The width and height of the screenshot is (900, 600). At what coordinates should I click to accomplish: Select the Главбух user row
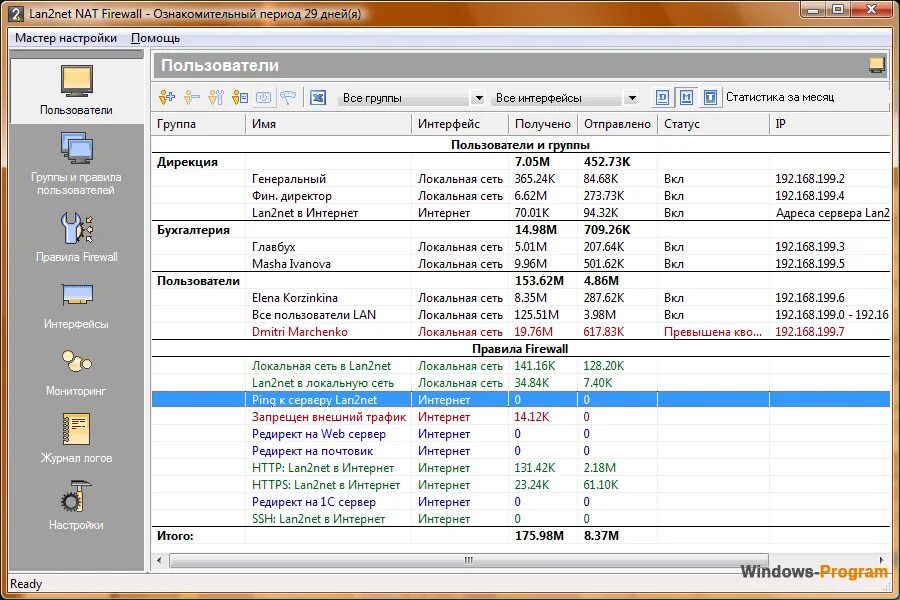(521, 247)
